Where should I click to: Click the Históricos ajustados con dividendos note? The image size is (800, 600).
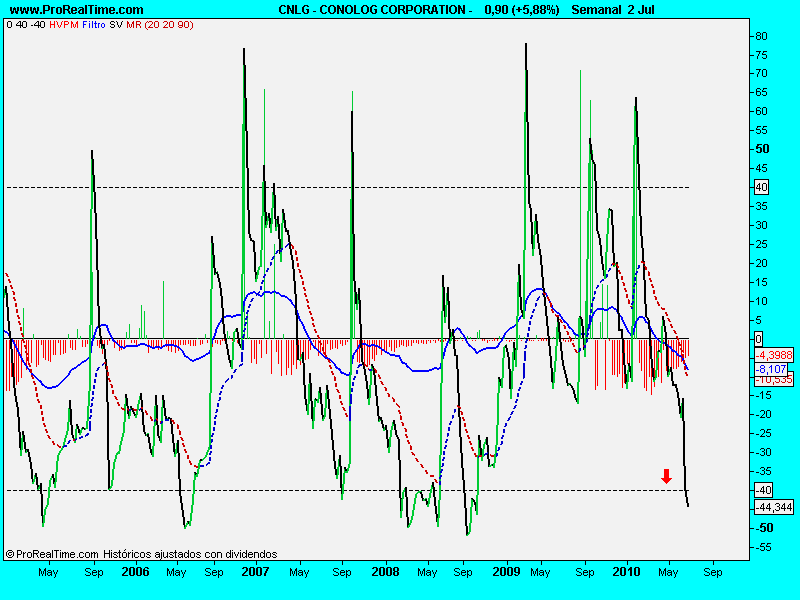point(190,554)
